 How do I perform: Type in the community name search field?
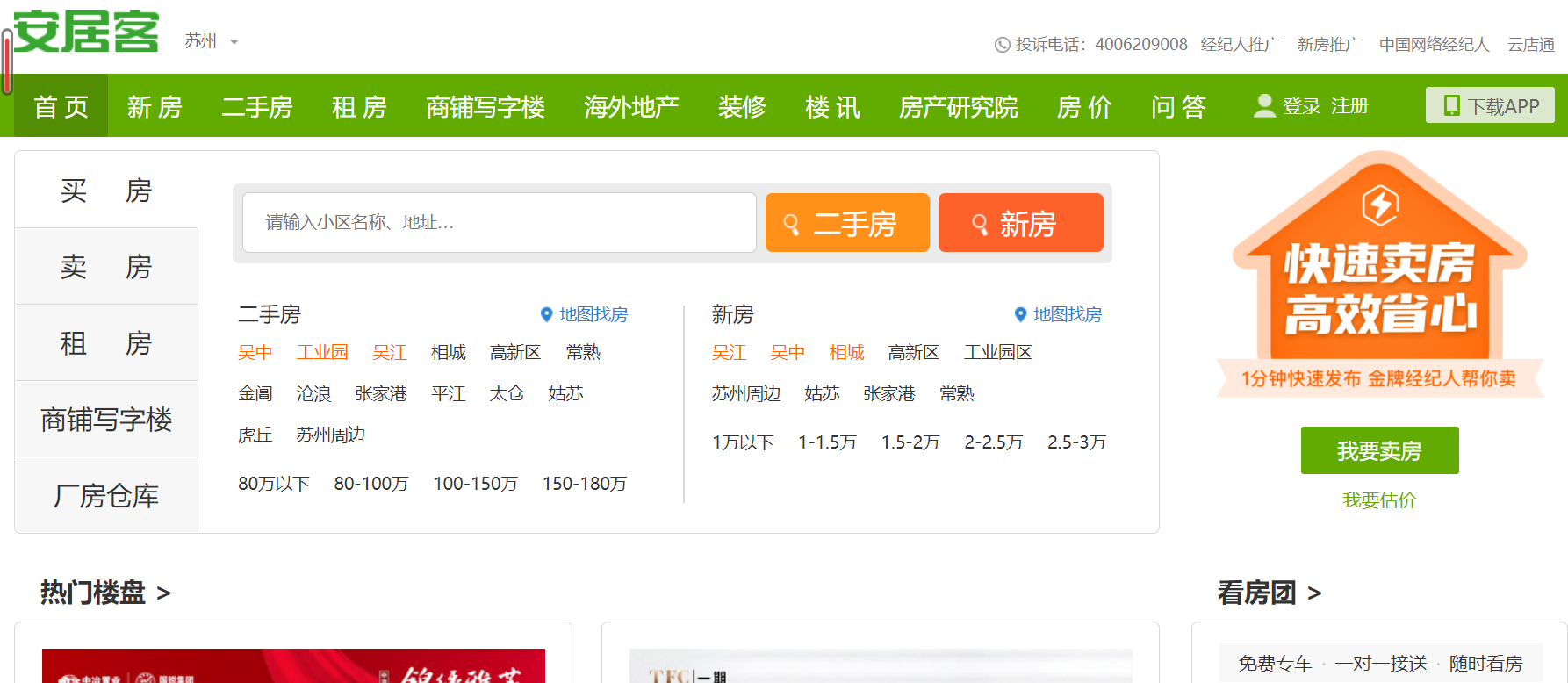[499, 223]
